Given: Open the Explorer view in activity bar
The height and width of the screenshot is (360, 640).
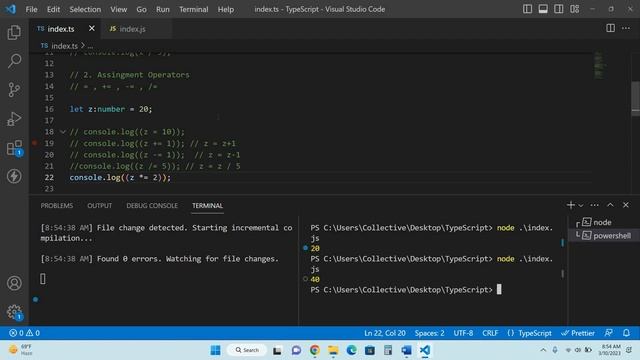Looking at the screenshot, I should coord(14,32).
